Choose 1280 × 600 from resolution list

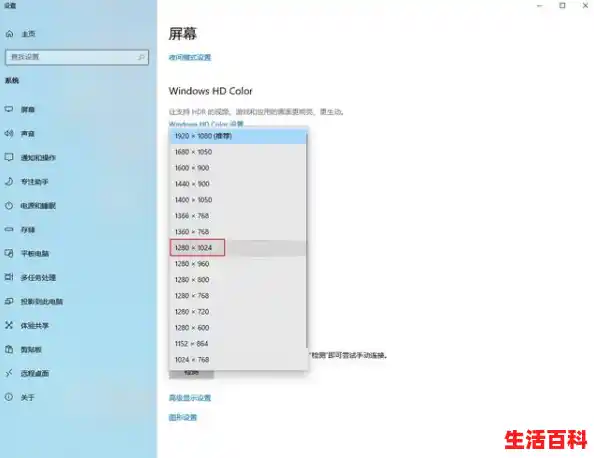pyautogui.click(x=238, y=327)
